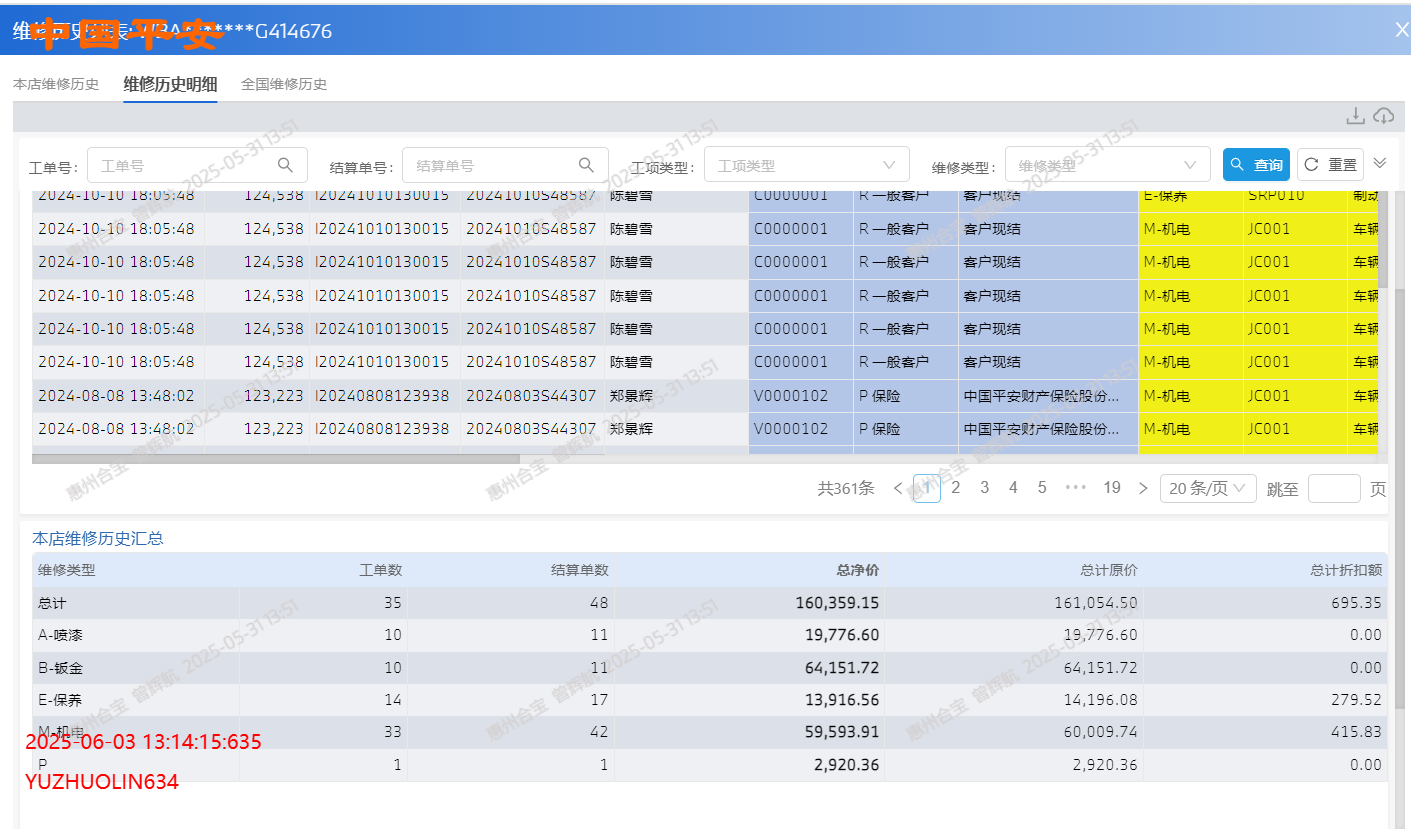Go to page 19 in pagination

coord(1111,488)
